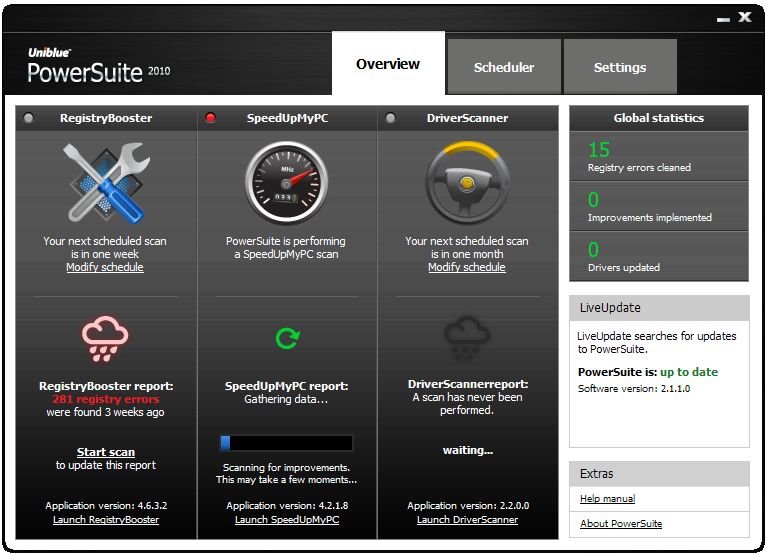
Task: Click the SpeedUpMyPC column header
Action: (287, 118)
